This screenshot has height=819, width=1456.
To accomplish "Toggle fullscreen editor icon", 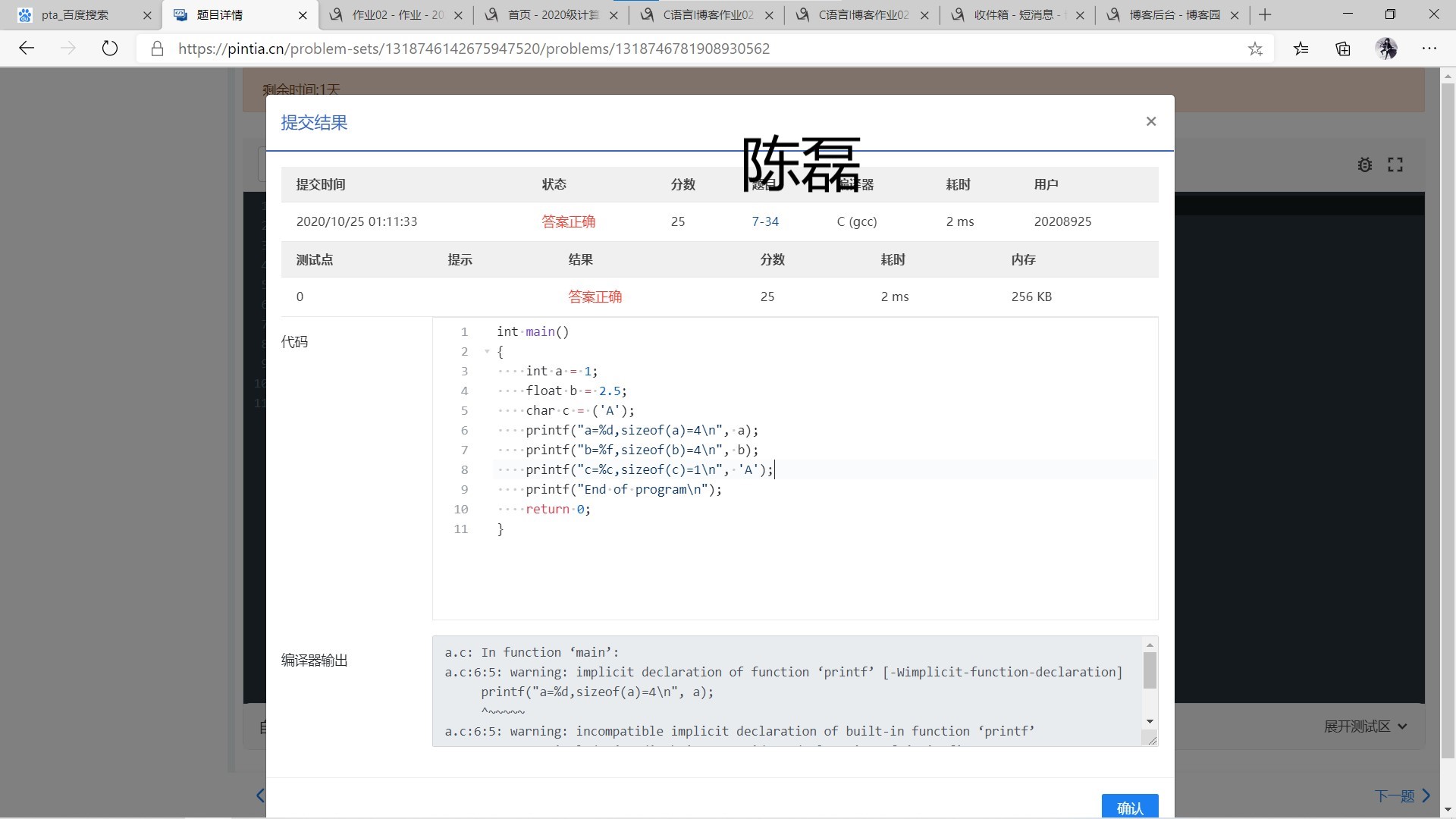I will pyautogui.click(x=1395, y=165).
